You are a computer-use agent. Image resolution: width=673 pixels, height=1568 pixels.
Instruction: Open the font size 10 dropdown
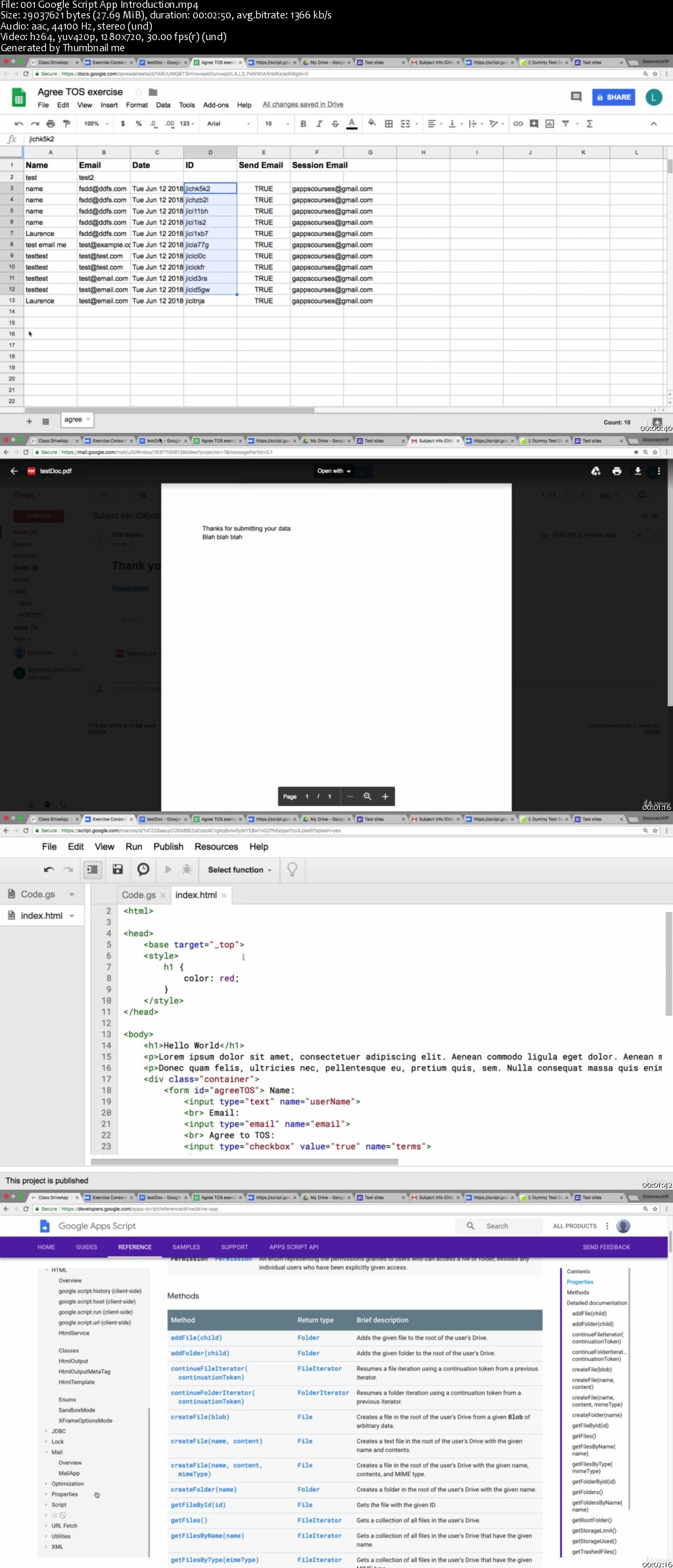point(277,123)
